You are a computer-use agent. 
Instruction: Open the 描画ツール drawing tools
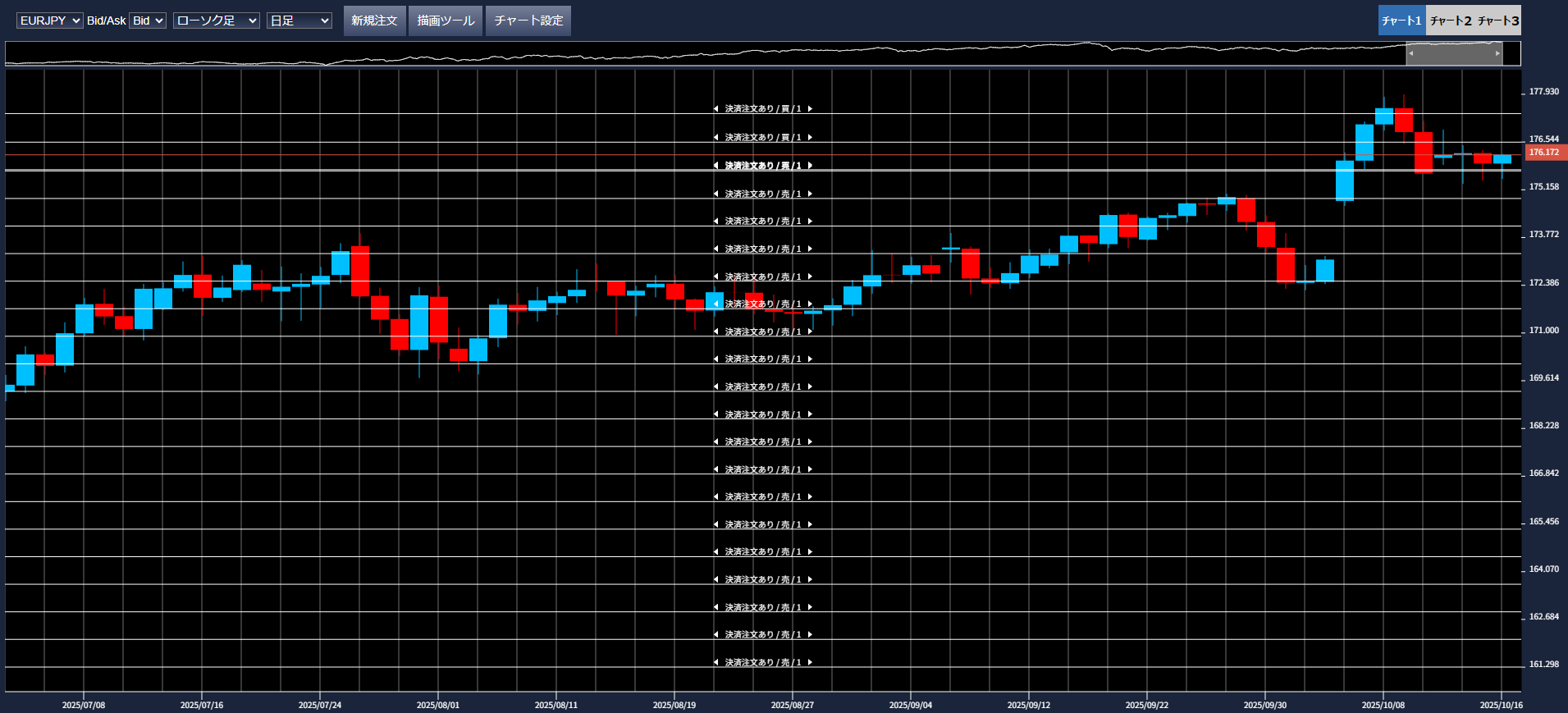pos(446,21)
